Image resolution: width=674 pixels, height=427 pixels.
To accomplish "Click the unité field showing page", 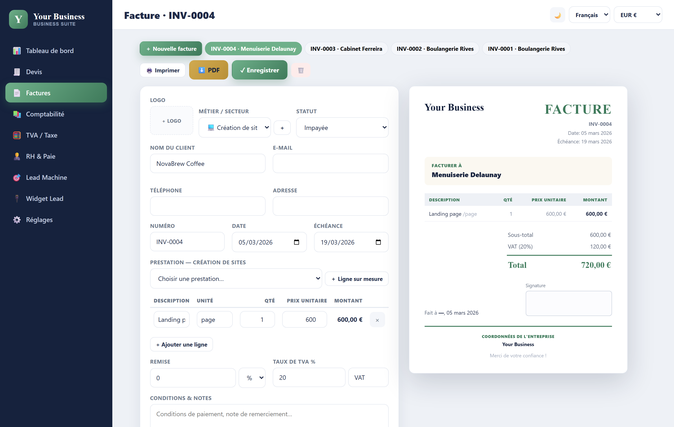I will point(214,319).
